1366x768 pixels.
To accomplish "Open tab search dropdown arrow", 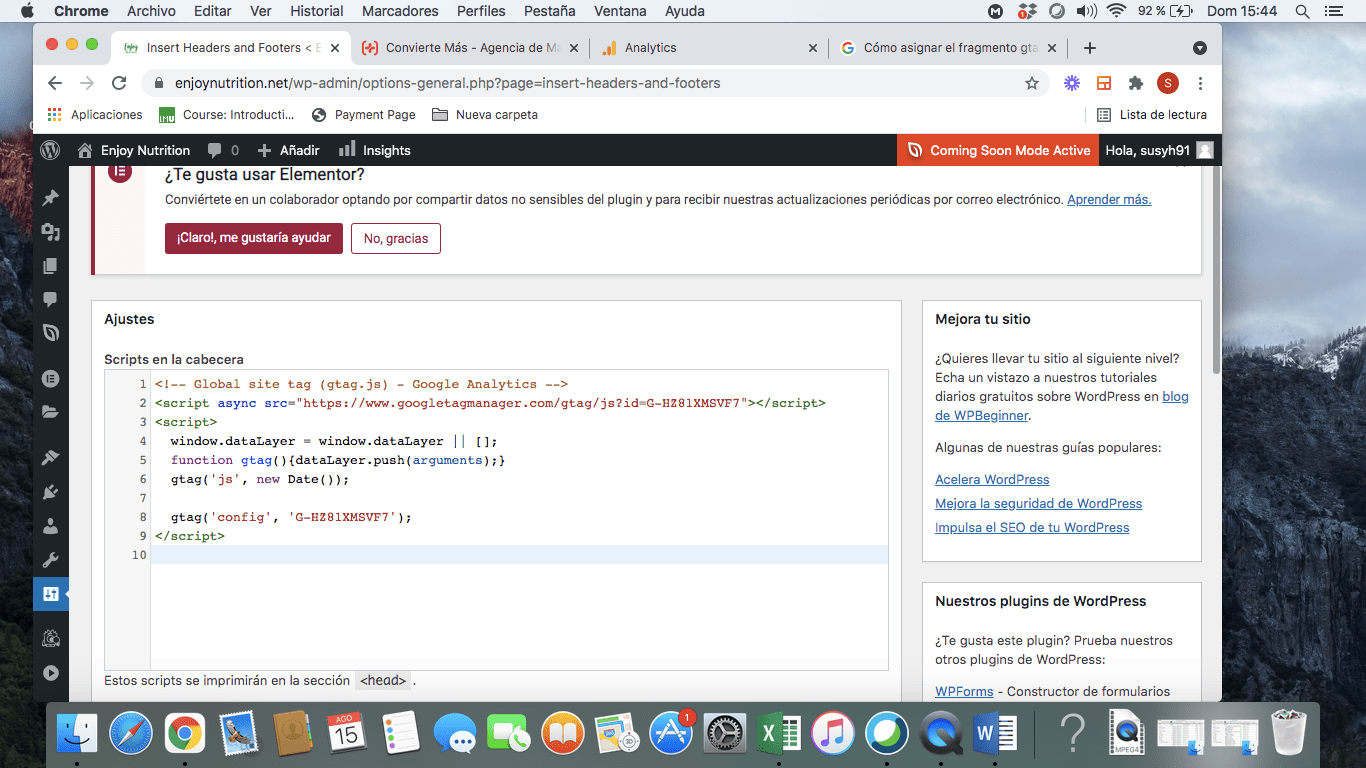I will [x=1200, y=48].
